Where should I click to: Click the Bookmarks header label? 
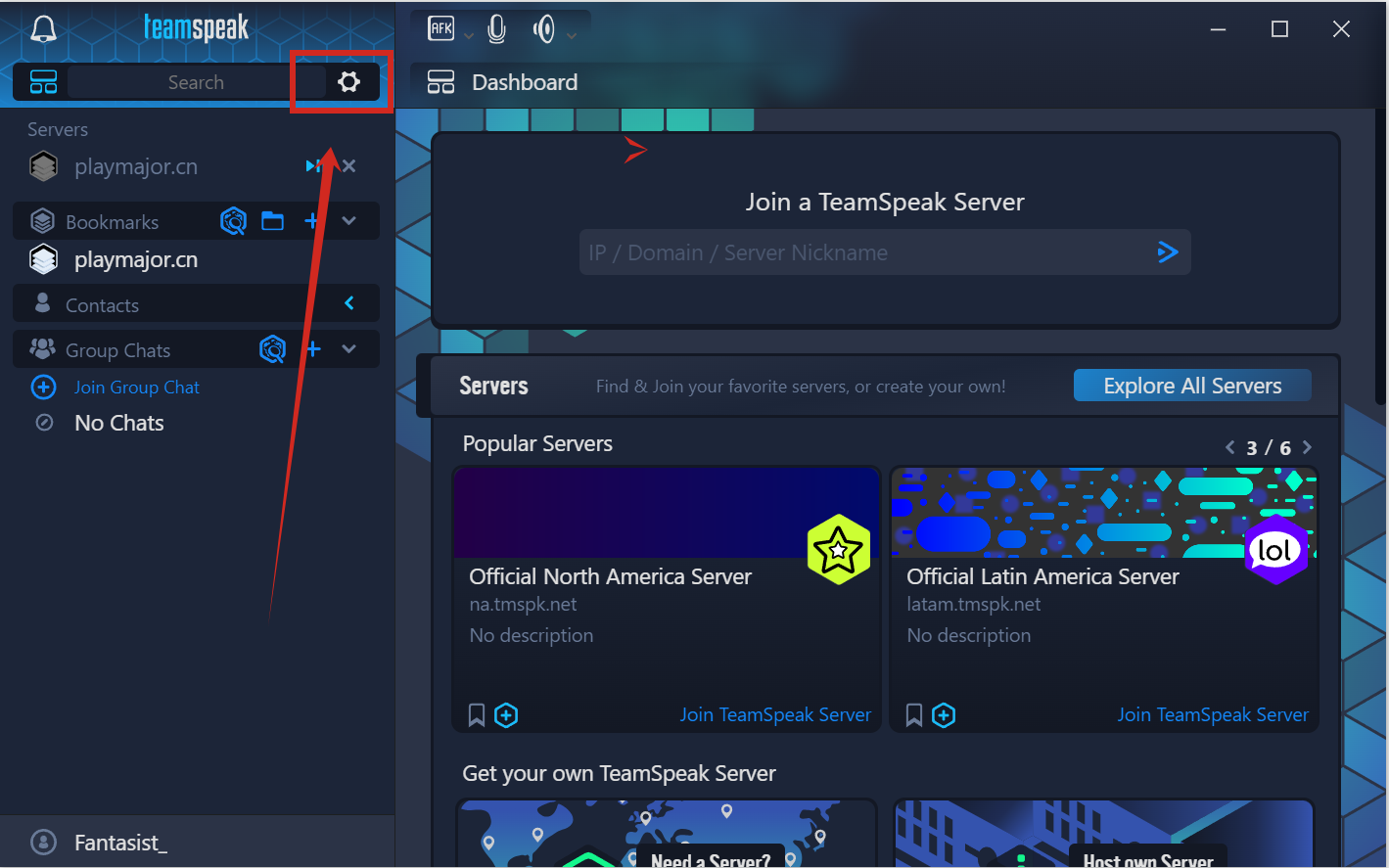pyautogui.click(x=112, y=222)
